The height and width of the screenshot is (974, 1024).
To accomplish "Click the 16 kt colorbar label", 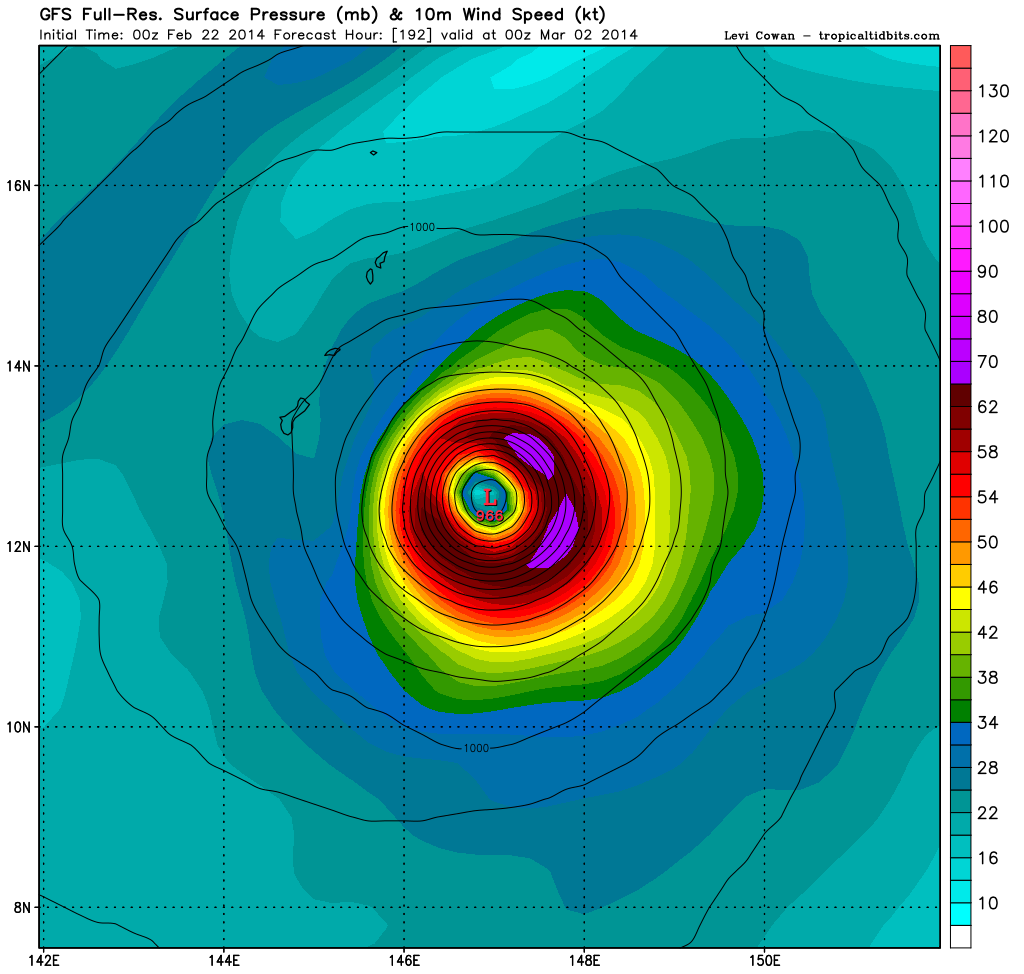I will click(x=988, y=858).
